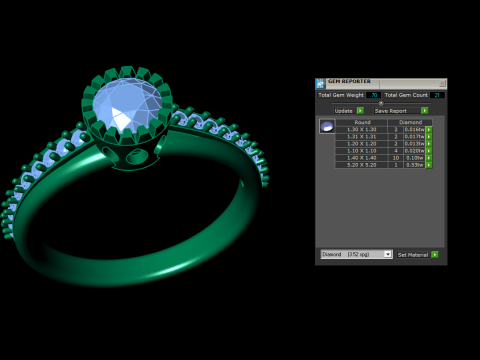Click the slider handle below Total Gem Weight
The width and height of the screenshot is (480, 360).
point(381,103)
